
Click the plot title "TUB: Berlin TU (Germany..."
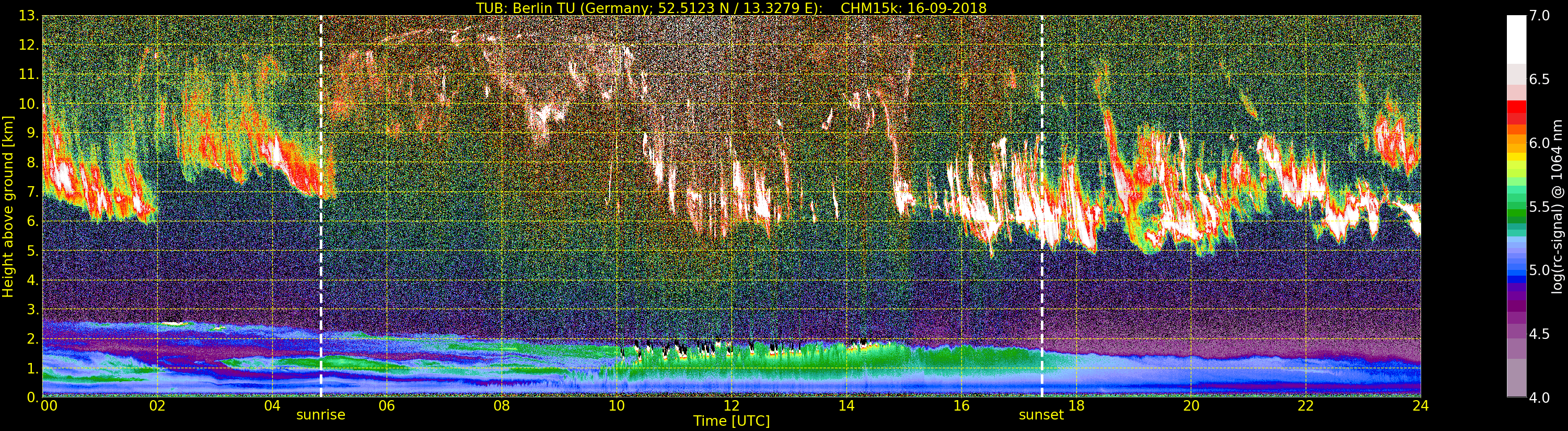point(731,7)
